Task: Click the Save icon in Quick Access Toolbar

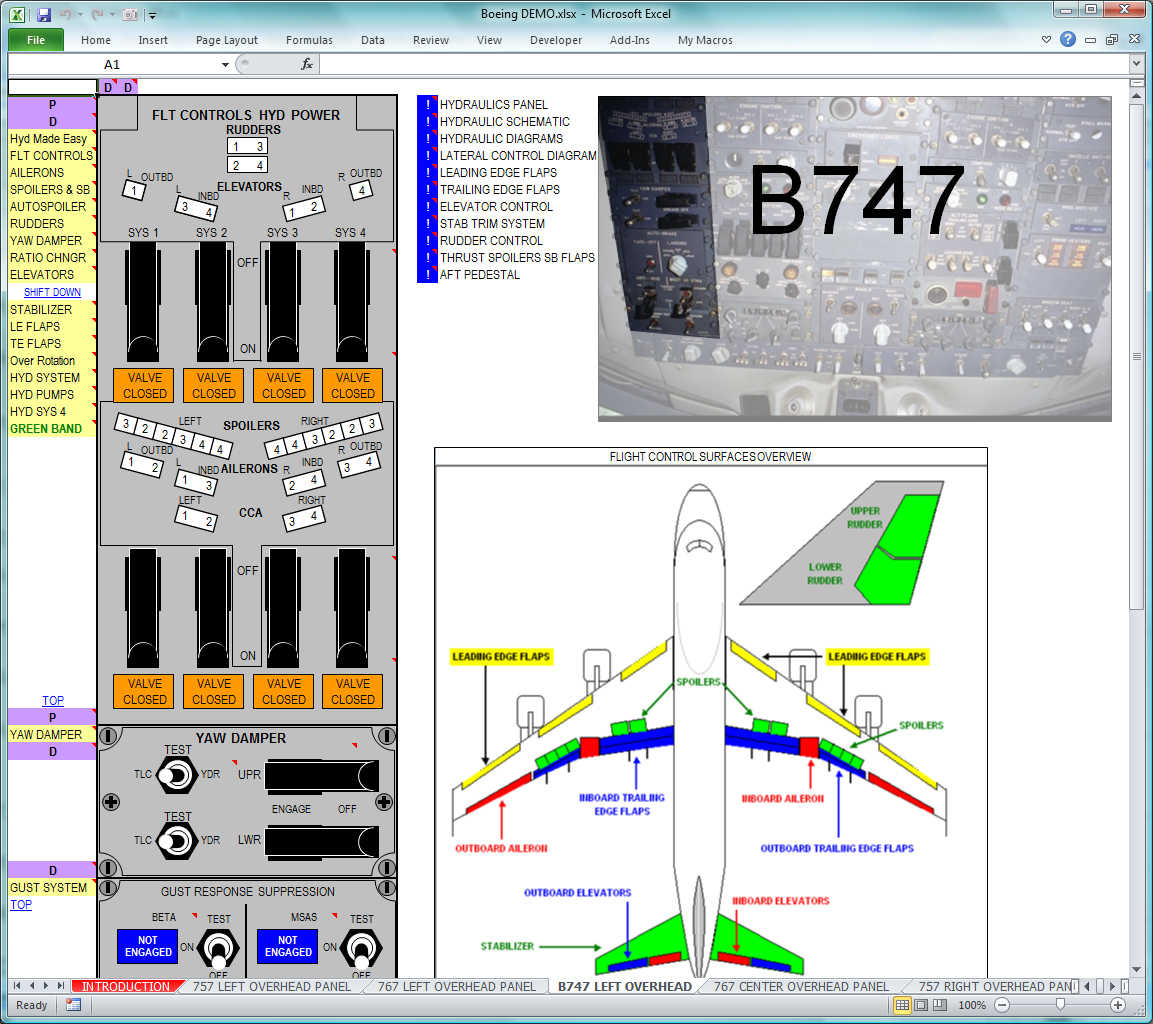Action: pos(44,15)
